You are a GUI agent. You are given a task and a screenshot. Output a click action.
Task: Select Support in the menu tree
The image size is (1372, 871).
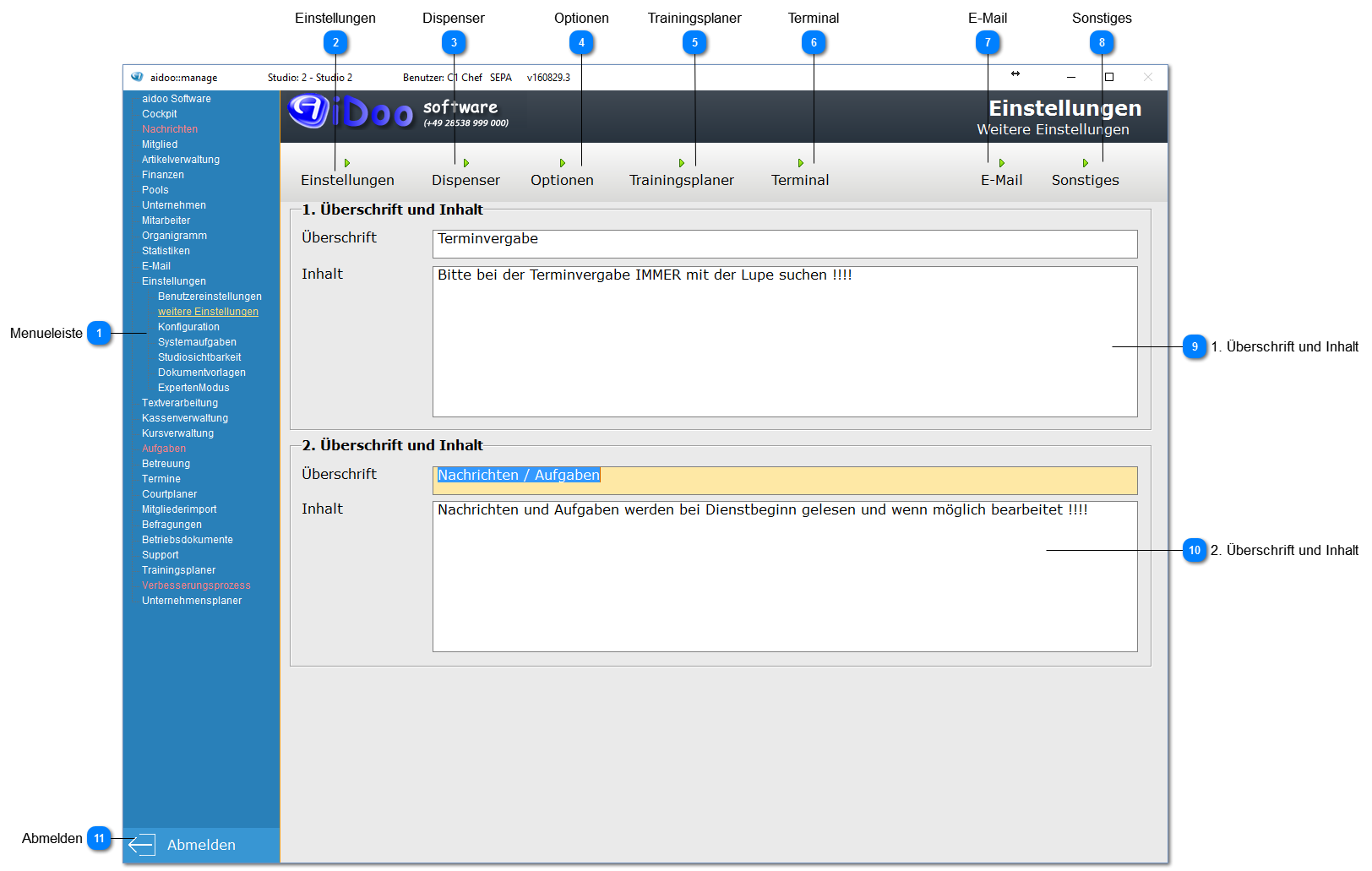(x=161, y=555)
